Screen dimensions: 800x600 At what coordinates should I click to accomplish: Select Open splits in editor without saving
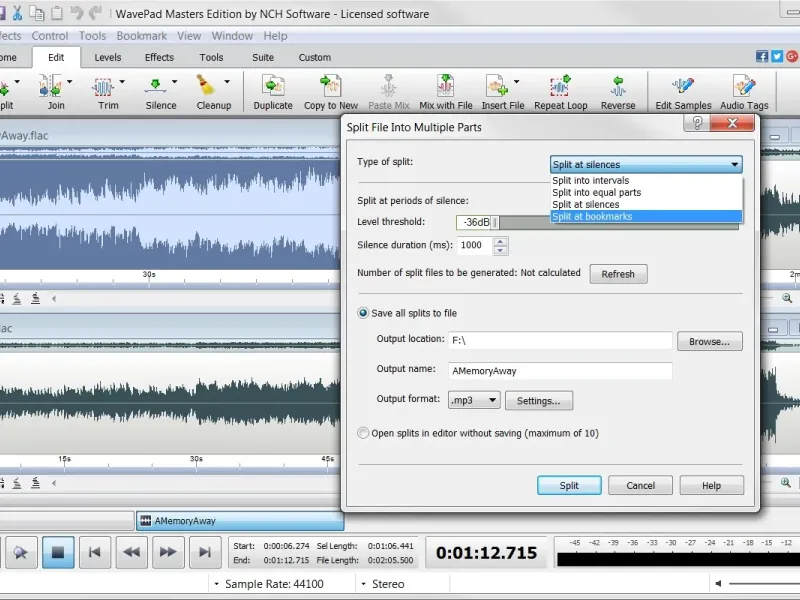point(364,433)
